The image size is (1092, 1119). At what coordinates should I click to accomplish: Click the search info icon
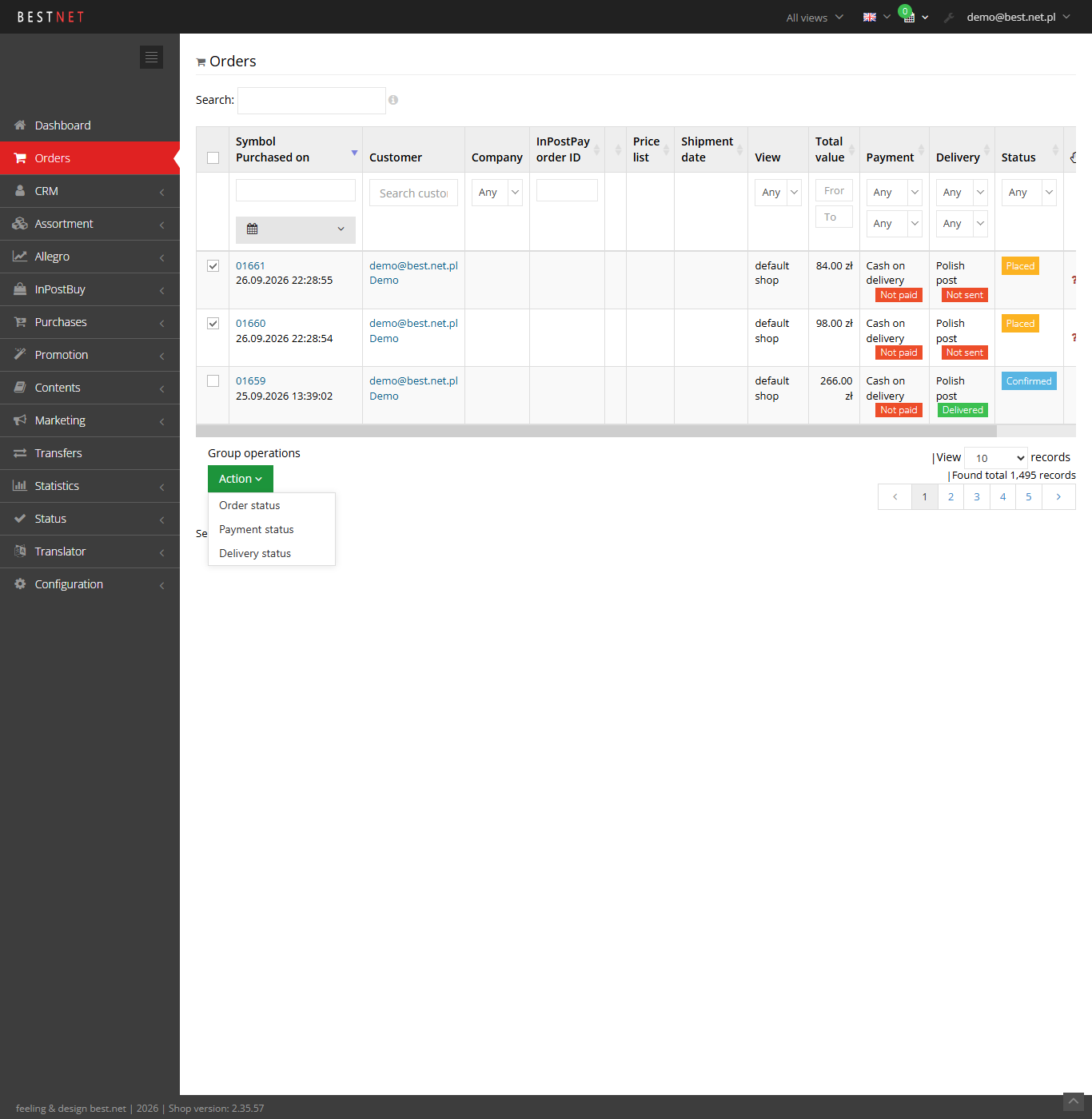tap(393, 100)
